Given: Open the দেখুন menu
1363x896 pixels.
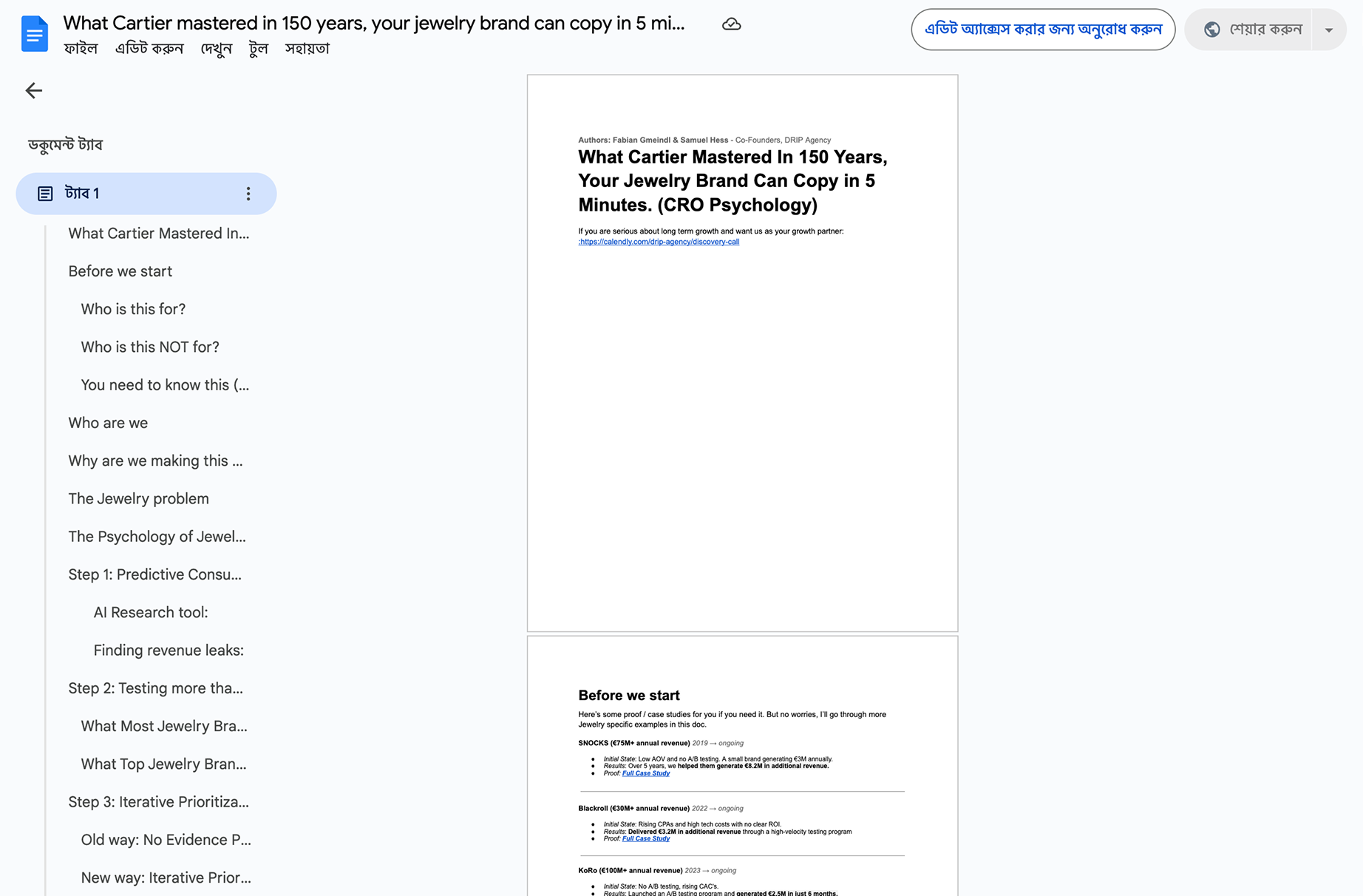Looking at the screenshot, I should [216, 49].
